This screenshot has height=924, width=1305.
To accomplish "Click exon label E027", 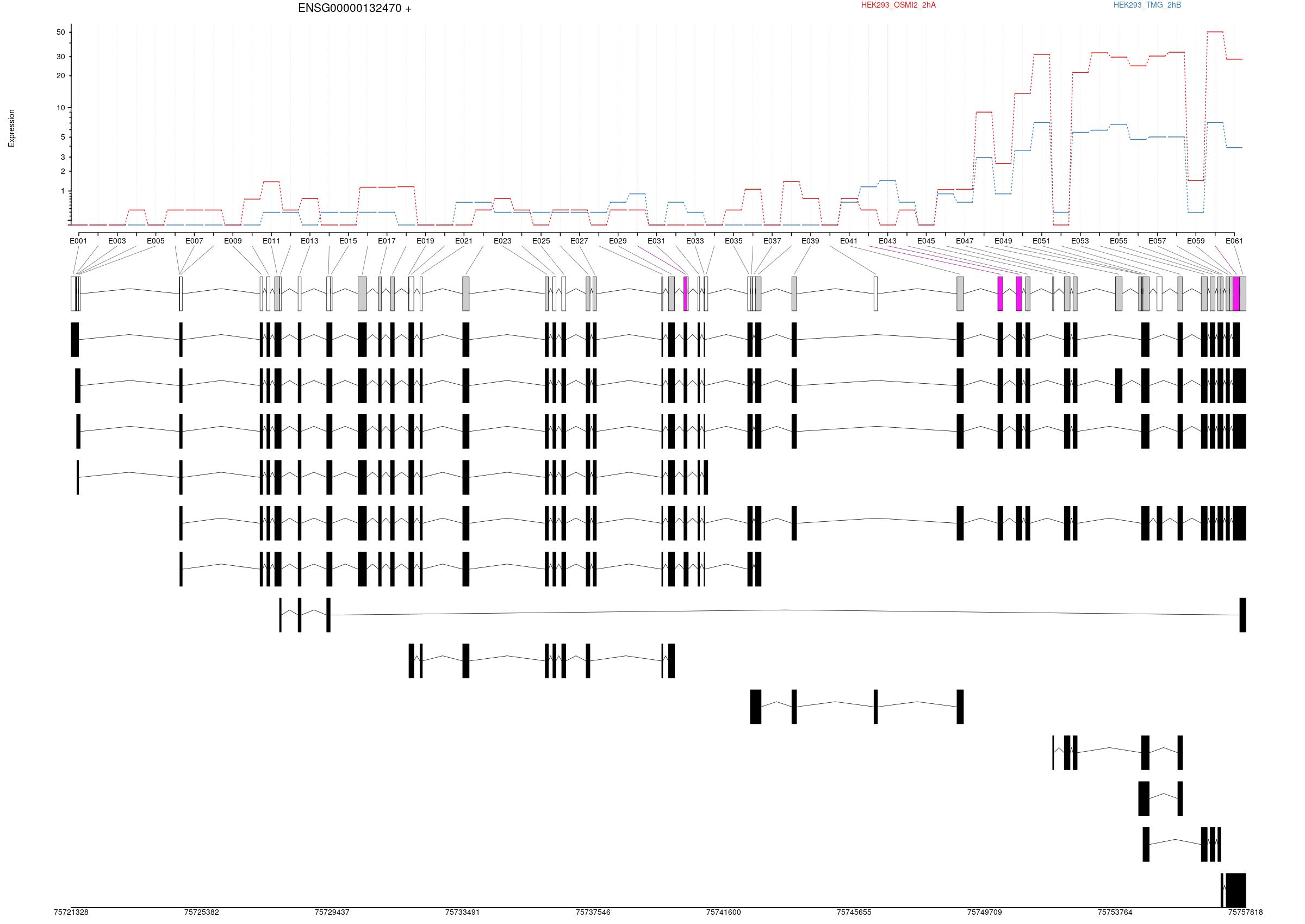I will [580, 241].
